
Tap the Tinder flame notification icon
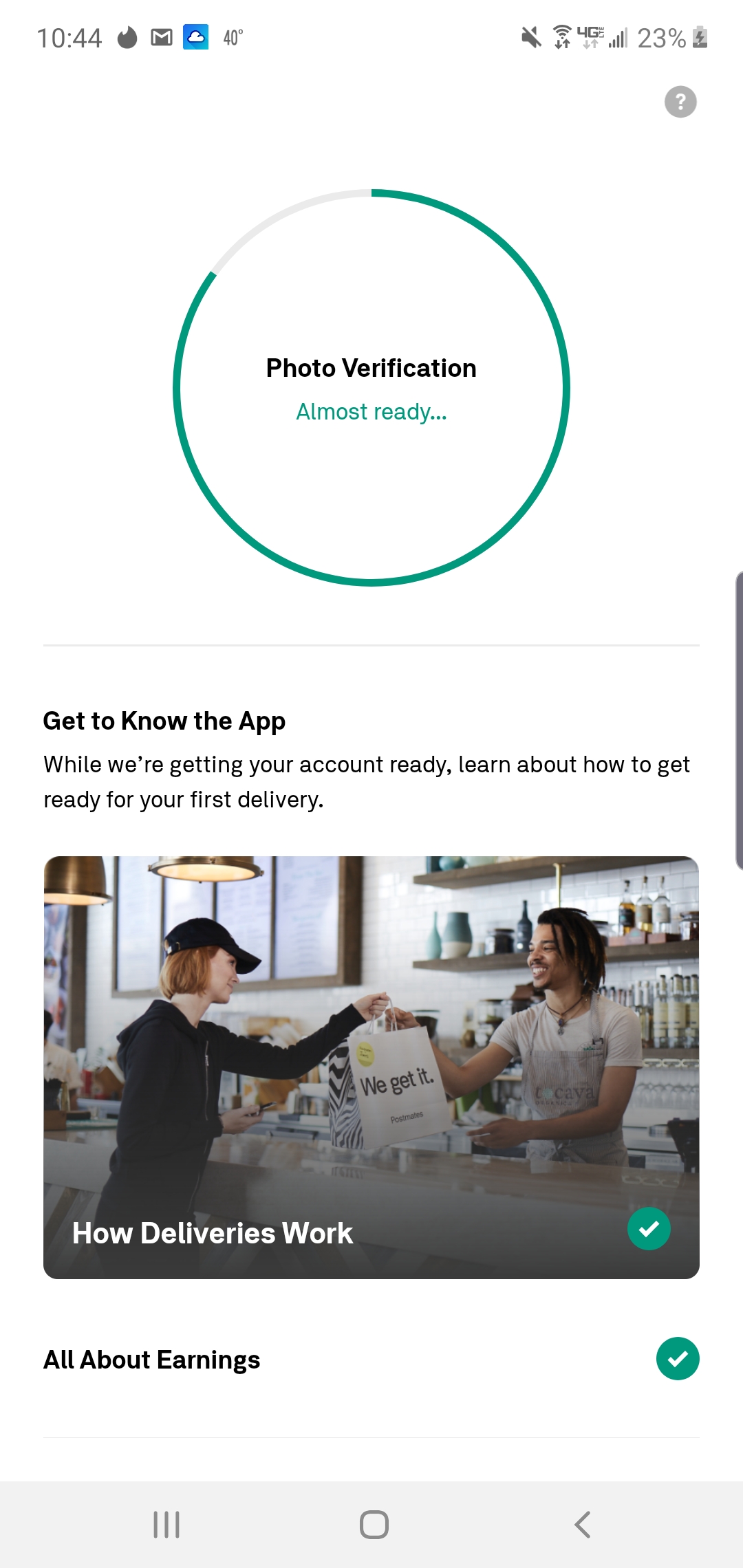[127, 37]
